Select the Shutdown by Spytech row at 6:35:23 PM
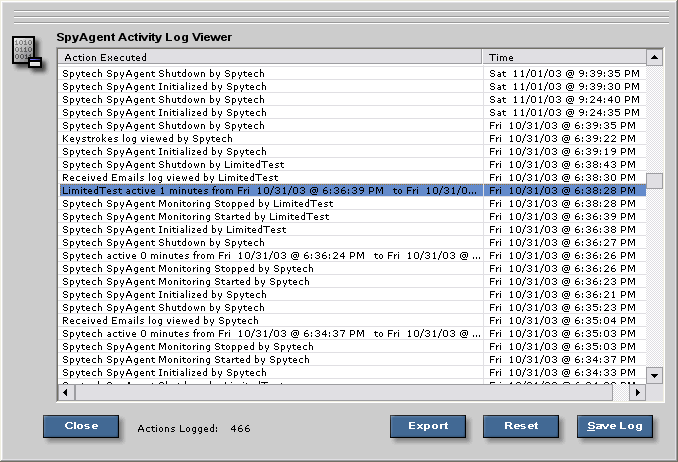Screen dimensions: 678x462 point(352,308)
